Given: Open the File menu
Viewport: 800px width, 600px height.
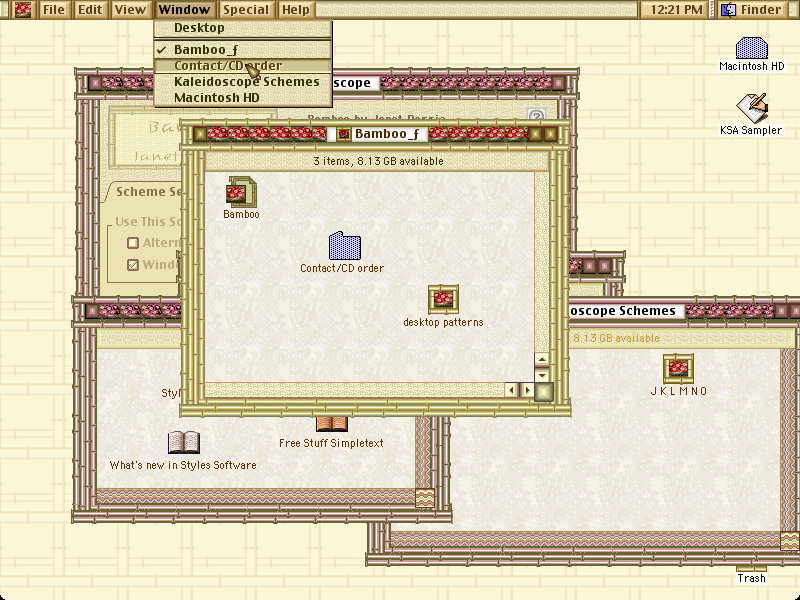Looking at the screenshot, I should point(54,10).
